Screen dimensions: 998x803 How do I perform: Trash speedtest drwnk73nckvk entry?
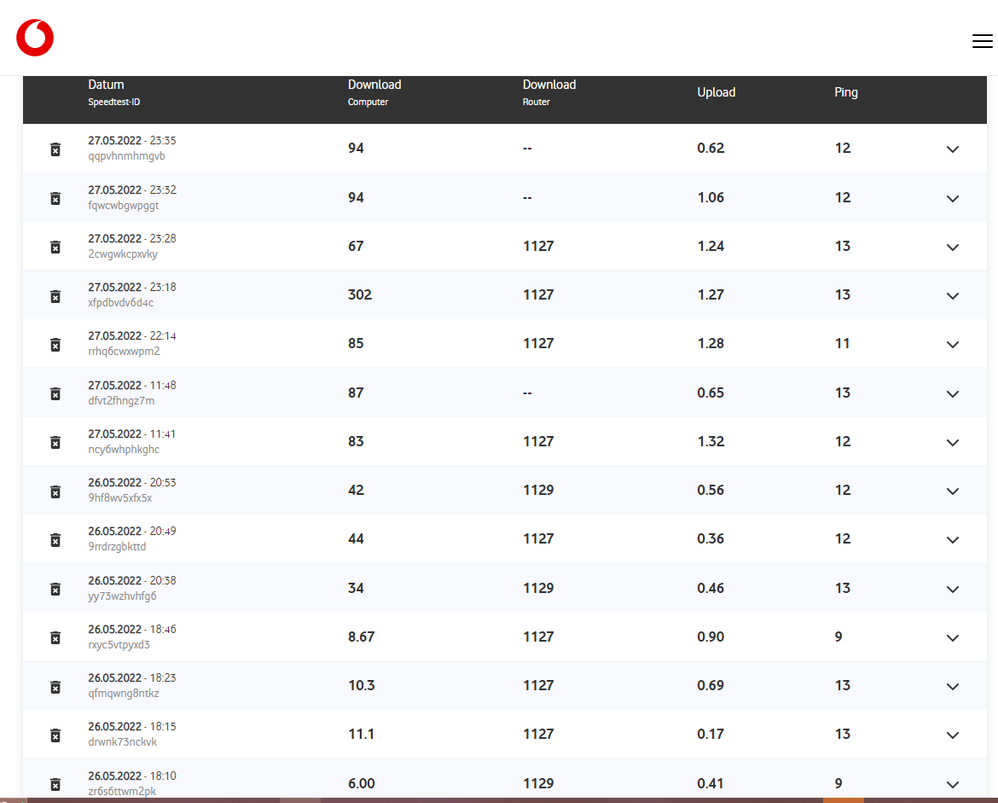coord(56,735)
